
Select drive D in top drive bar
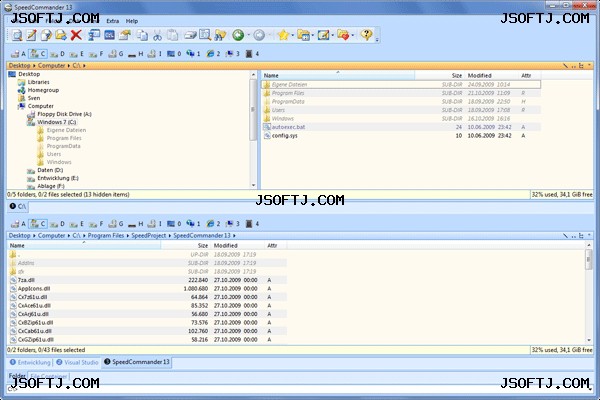[x=57, y=54]
